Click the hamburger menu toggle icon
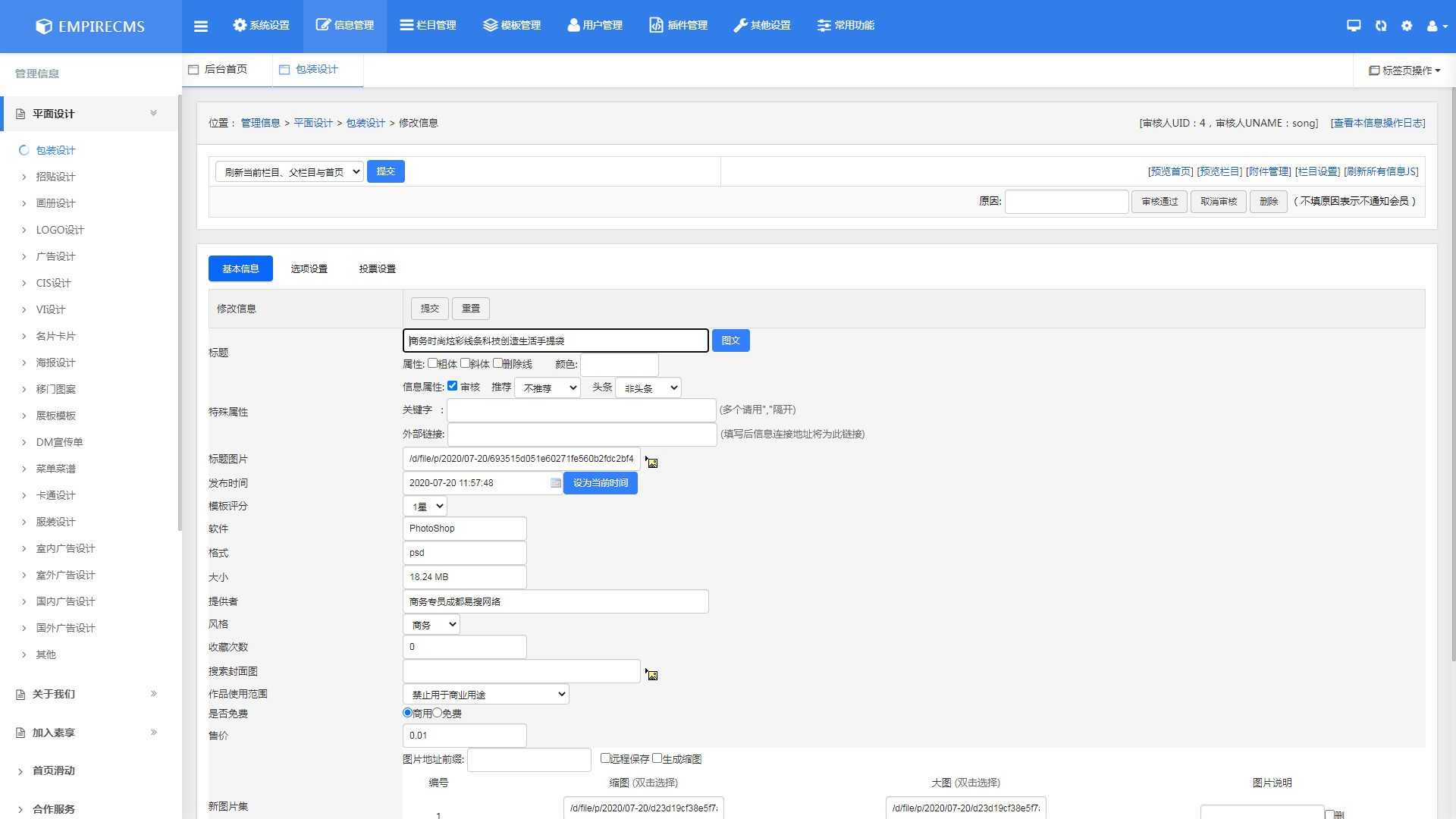The image size is (1456, 819). (x=201, y=26)
